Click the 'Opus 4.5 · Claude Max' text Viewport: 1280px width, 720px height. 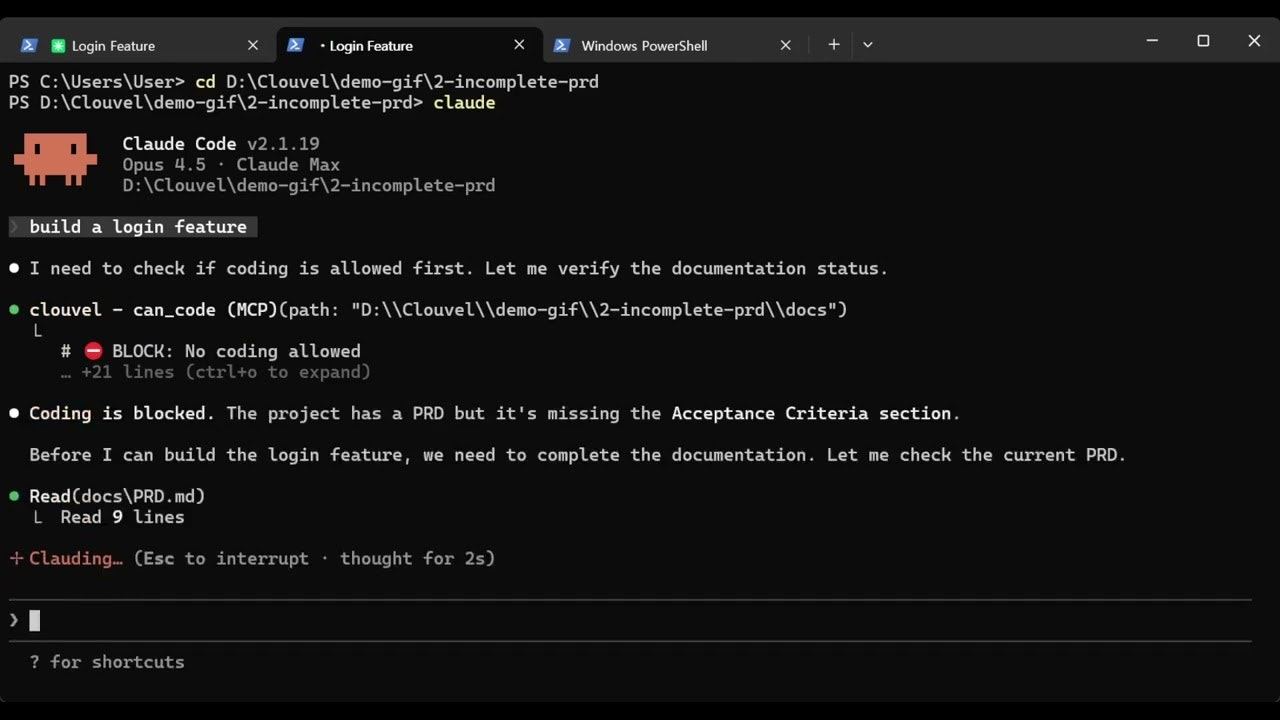[231, 165]
